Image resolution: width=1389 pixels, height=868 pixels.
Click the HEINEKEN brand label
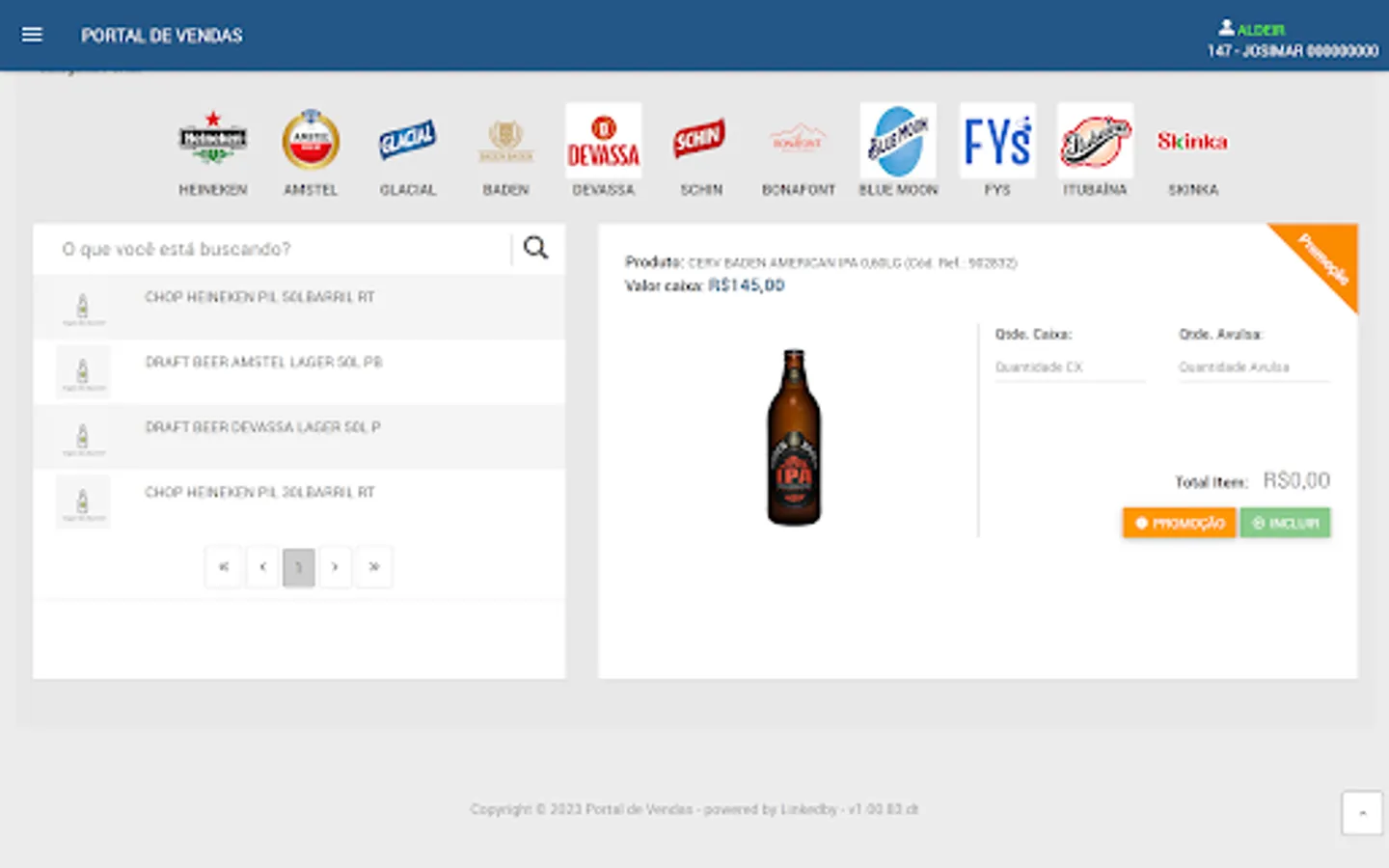tap(213, 190)
